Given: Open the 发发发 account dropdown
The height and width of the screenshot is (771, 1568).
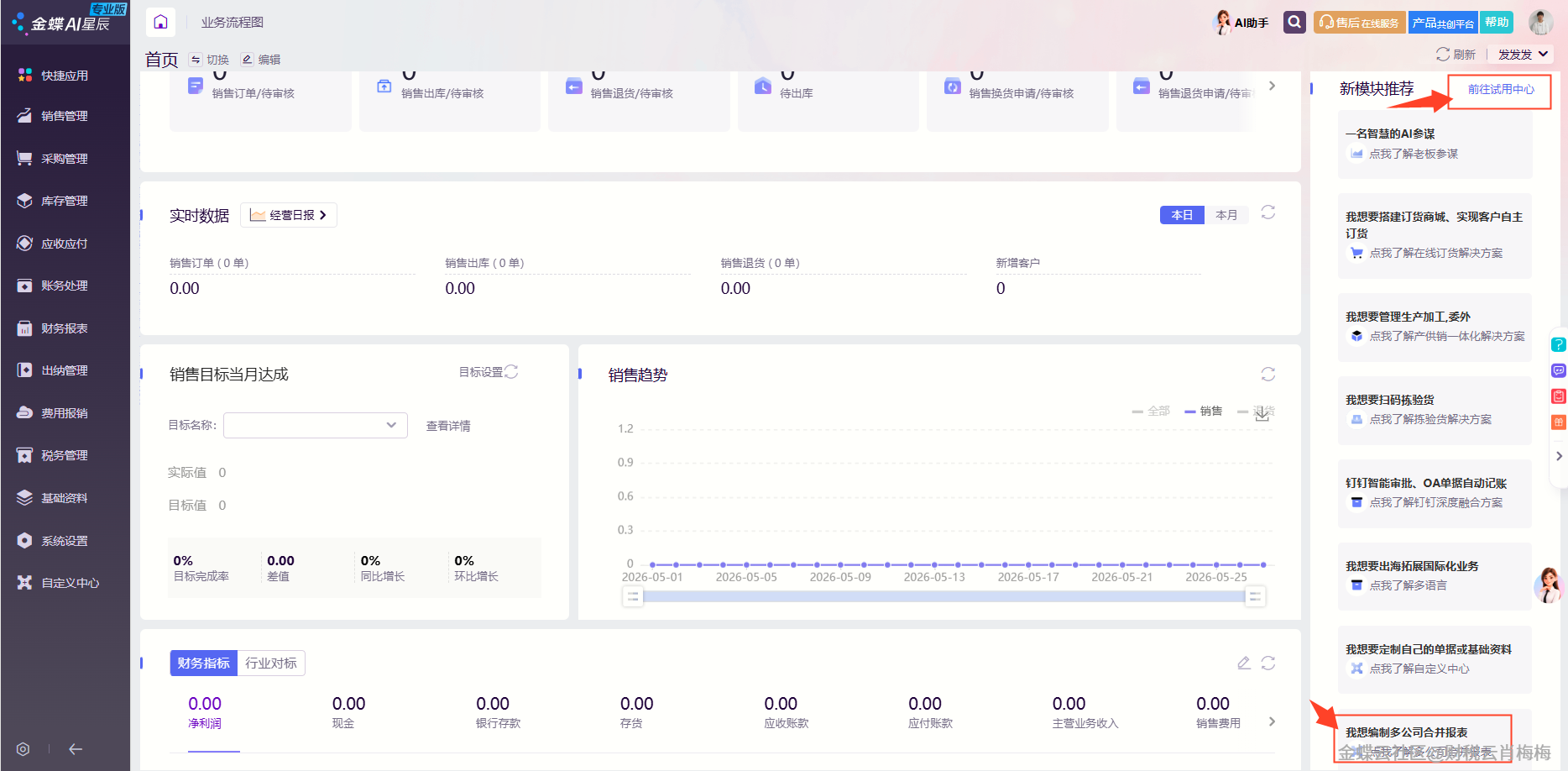Looking at the screenshot, I should pyautogui.click(x=1523, y=55).
